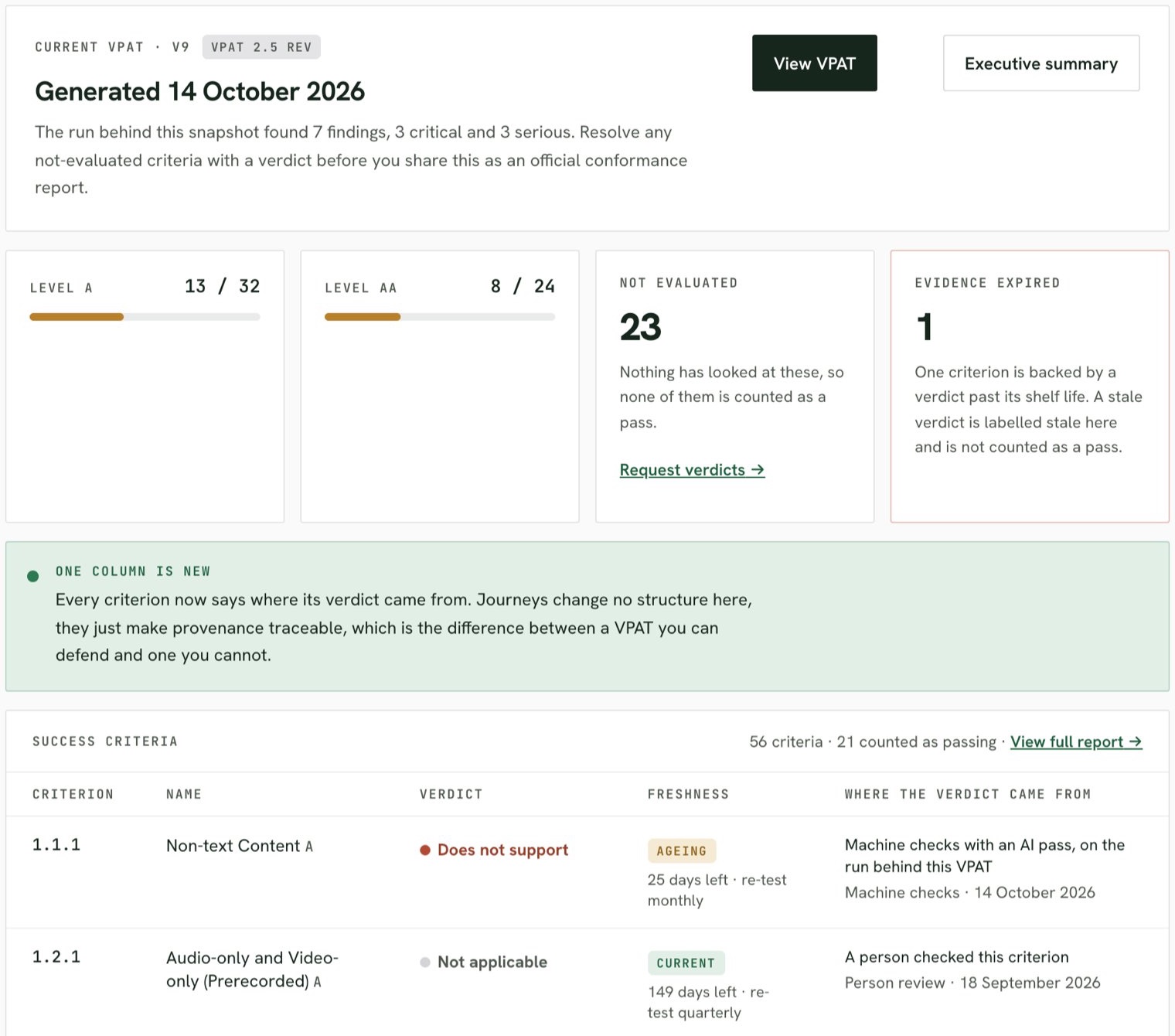The image size is (1175, 1036).
Task: Click A person checked this criterion
Action: point(957,957)
